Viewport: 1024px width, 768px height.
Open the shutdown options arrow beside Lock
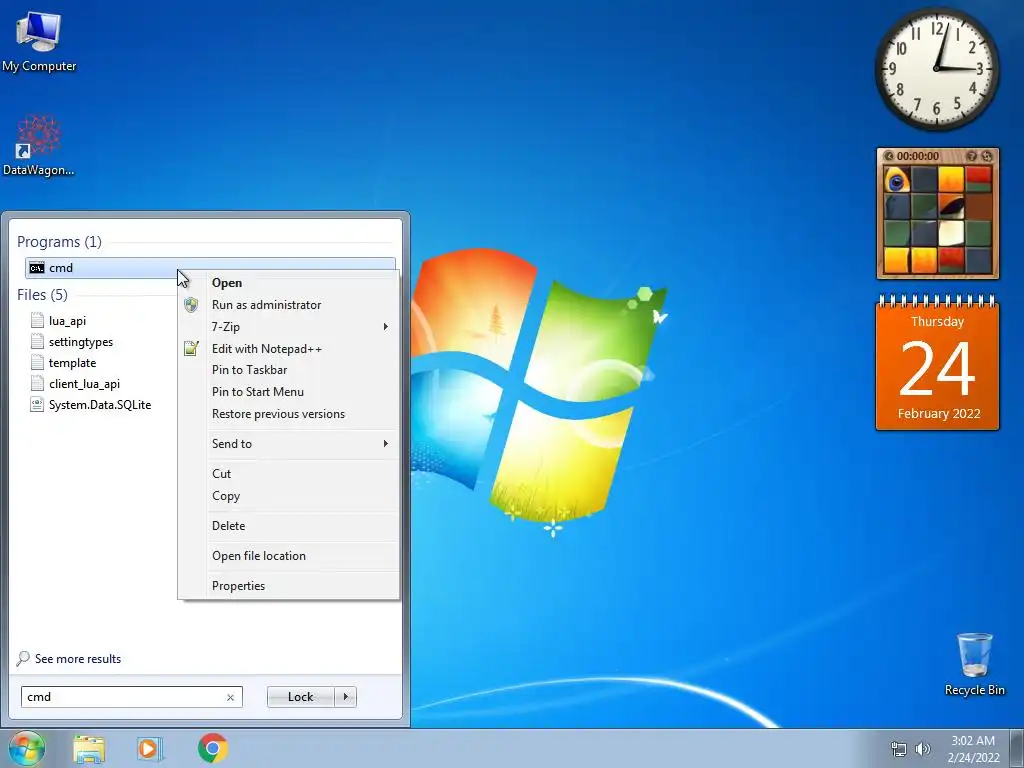(345, 697)
